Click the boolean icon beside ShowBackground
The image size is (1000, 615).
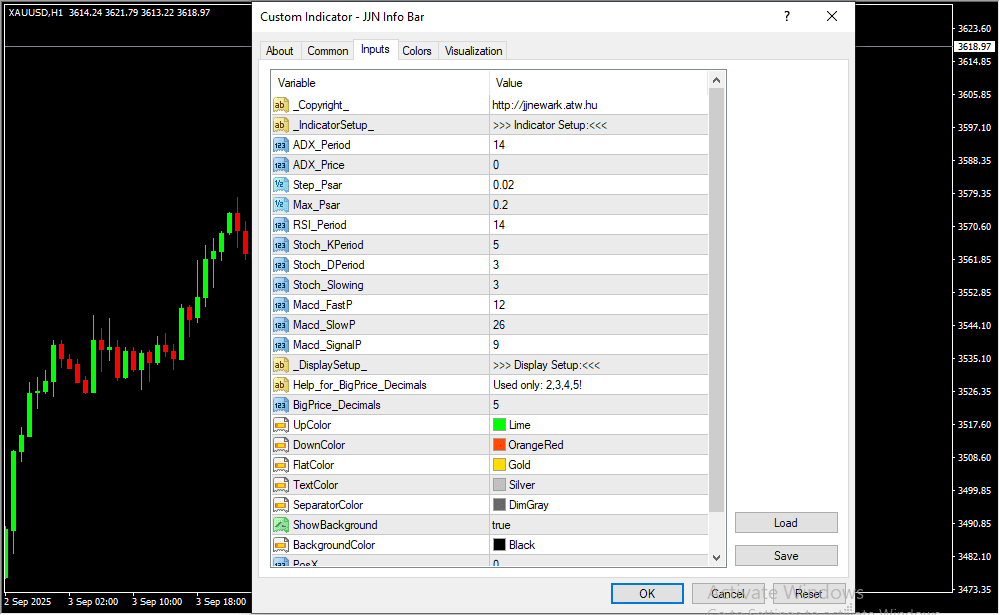coord(281,525)
